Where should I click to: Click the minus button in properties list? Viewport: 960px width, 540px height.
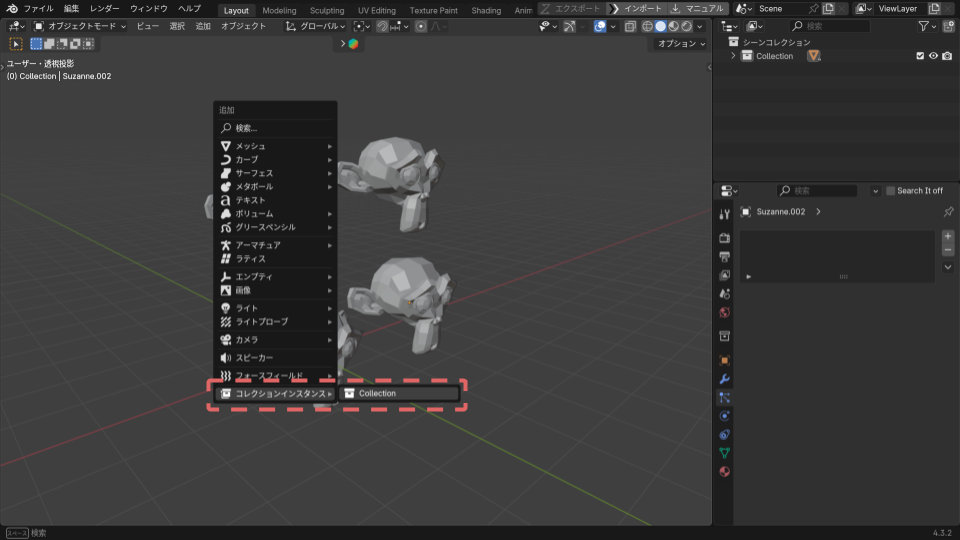tap(948, 250)
